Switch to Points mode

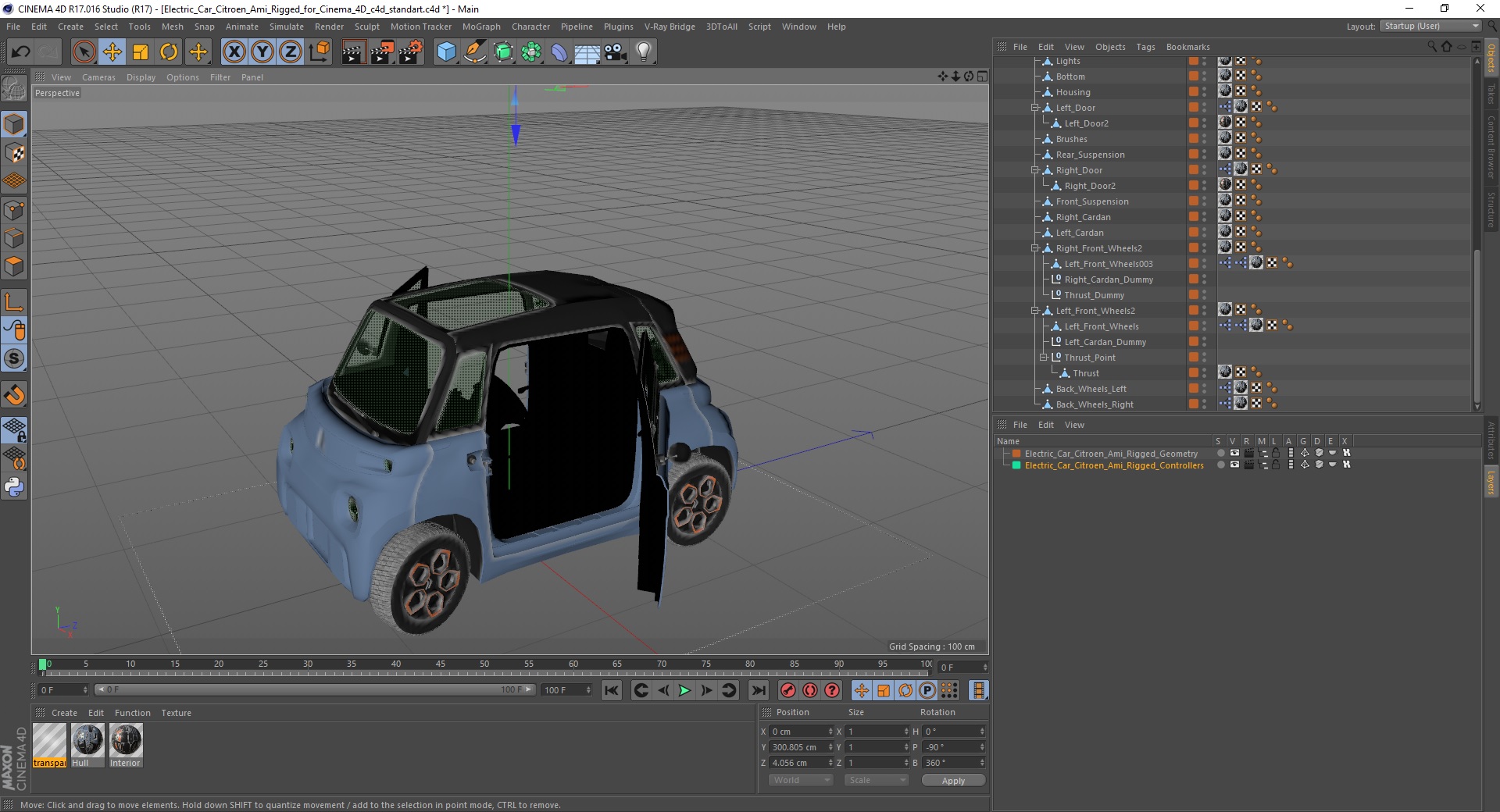point(14,210)
